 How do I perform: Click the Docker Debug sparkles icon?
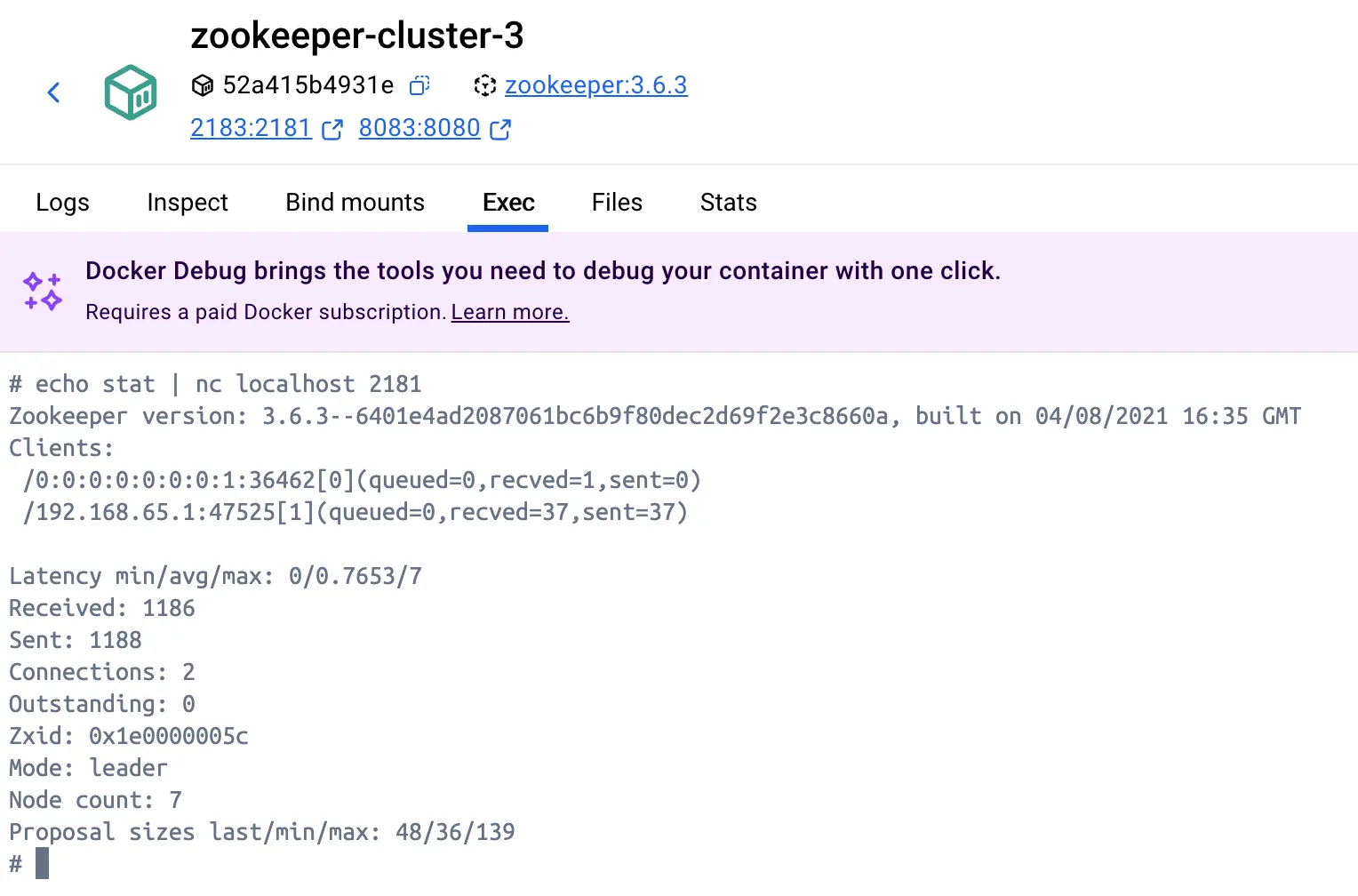[x=43, y=292]
